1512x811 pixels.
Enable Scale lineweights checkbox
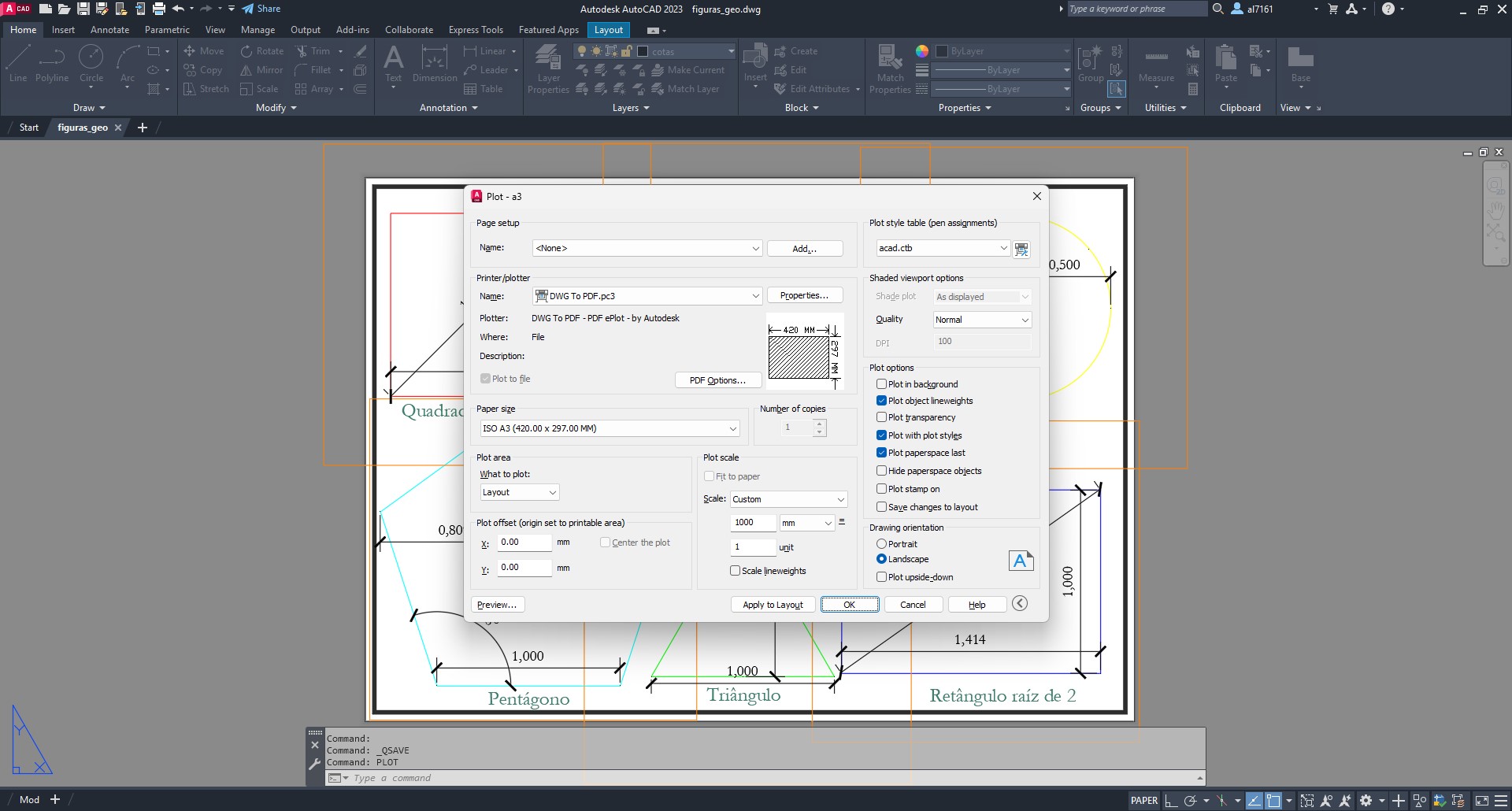pos(735,571)
